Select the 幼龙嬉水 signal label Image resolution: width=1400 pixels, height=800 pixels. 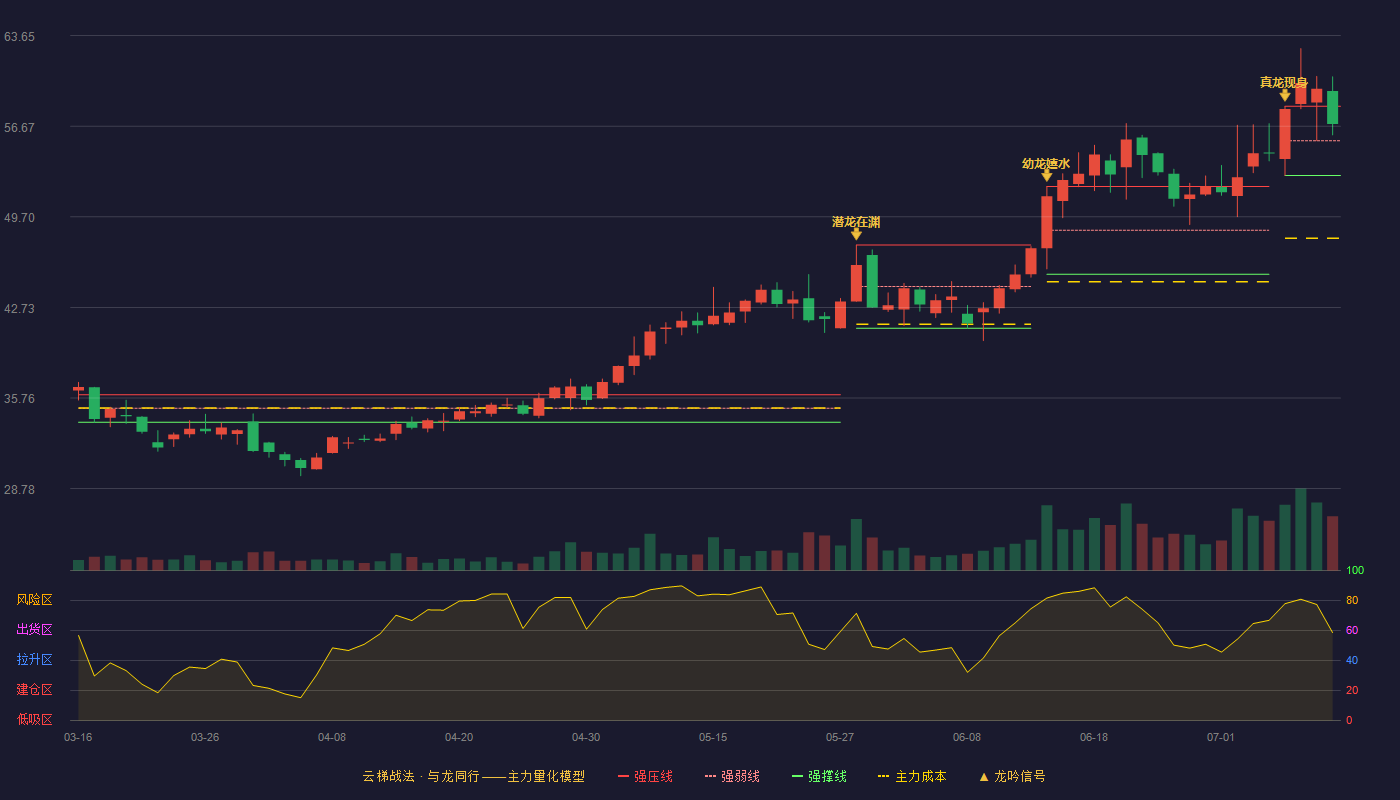tap(1046, 163)
